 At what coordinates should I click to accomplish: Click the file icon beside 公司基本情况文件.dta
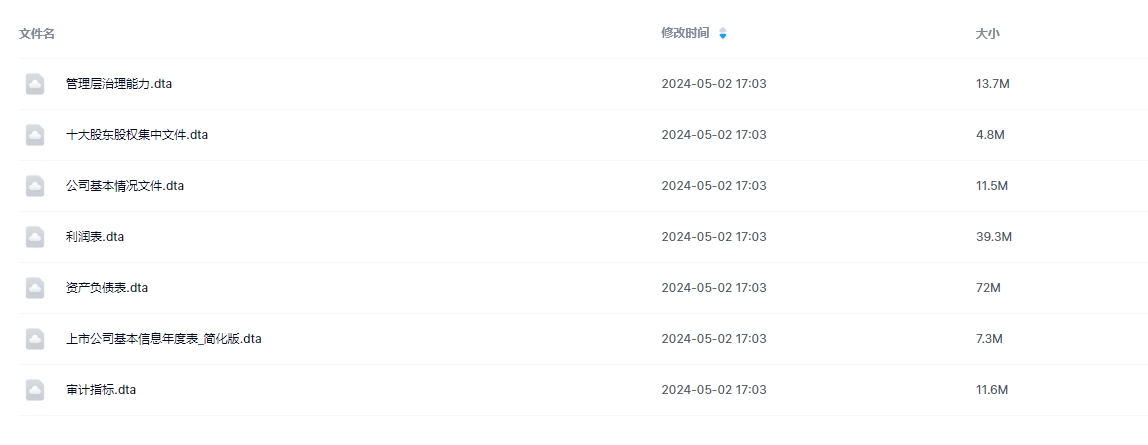pos(35,186)
